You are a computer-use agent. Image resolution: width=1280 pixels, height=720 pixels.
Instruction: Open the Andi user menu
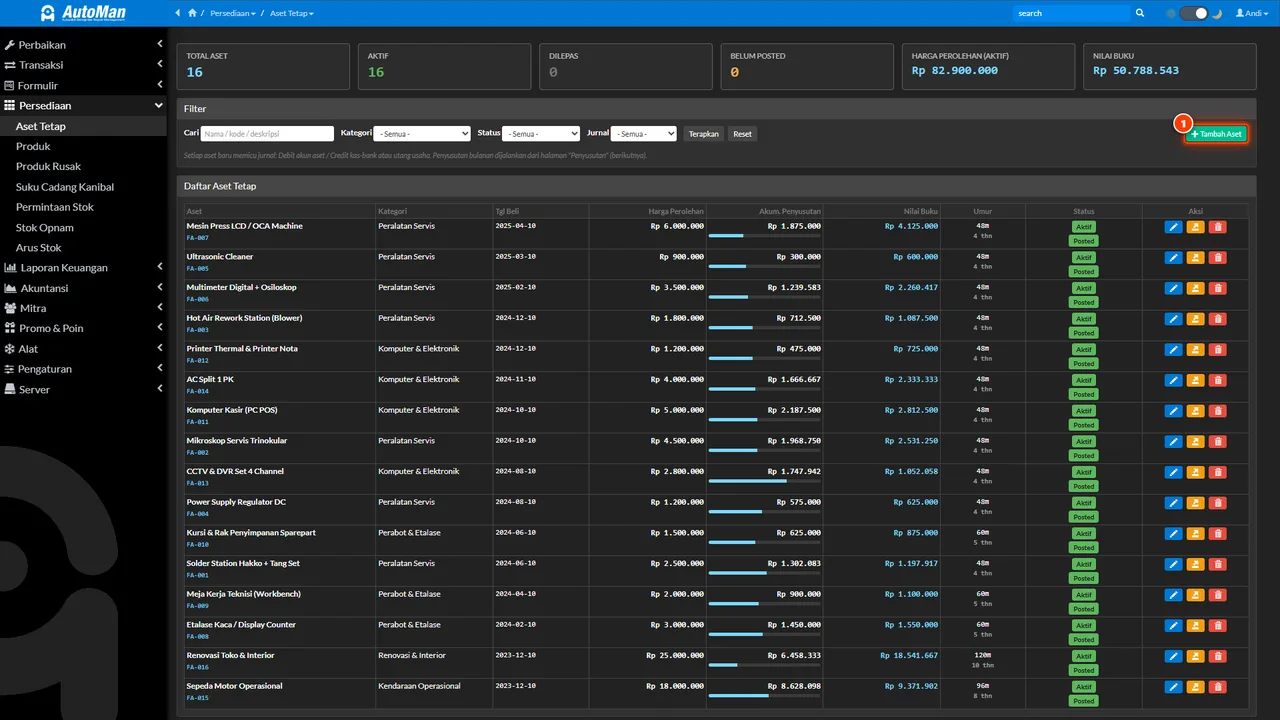coord(1254,13)
